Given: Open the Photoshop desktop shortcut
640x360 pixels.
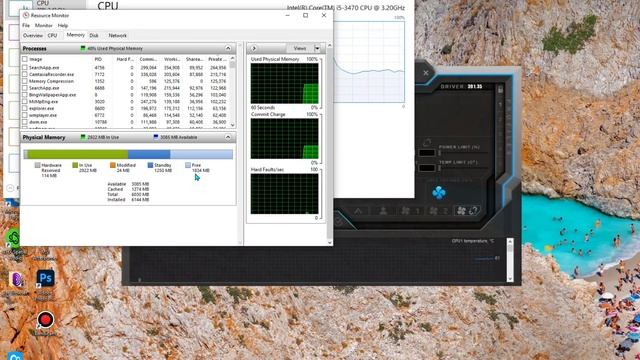Looking at the screenshot, I should tap(45, 278).
